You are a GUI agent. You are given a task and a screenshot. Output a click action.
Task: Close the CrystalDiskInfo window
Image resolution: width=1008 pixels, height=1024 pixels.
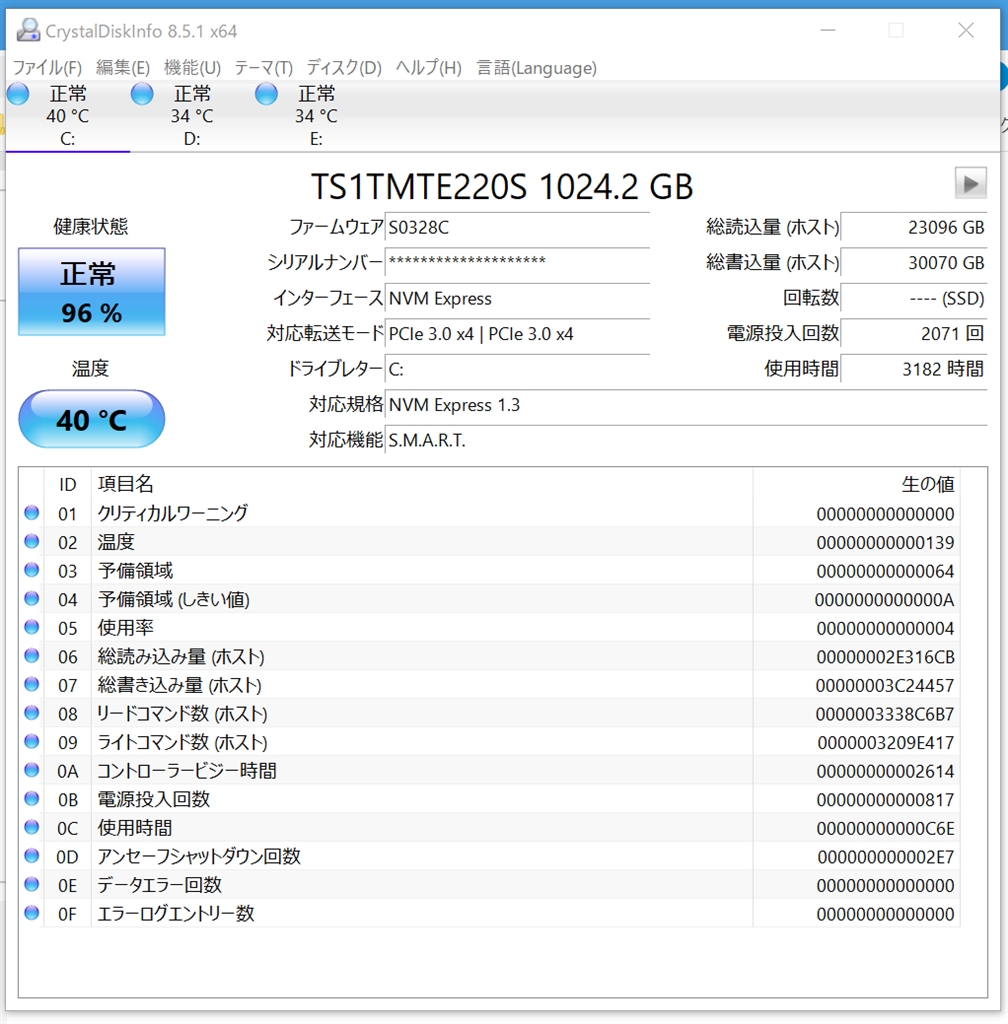(966, 30)
